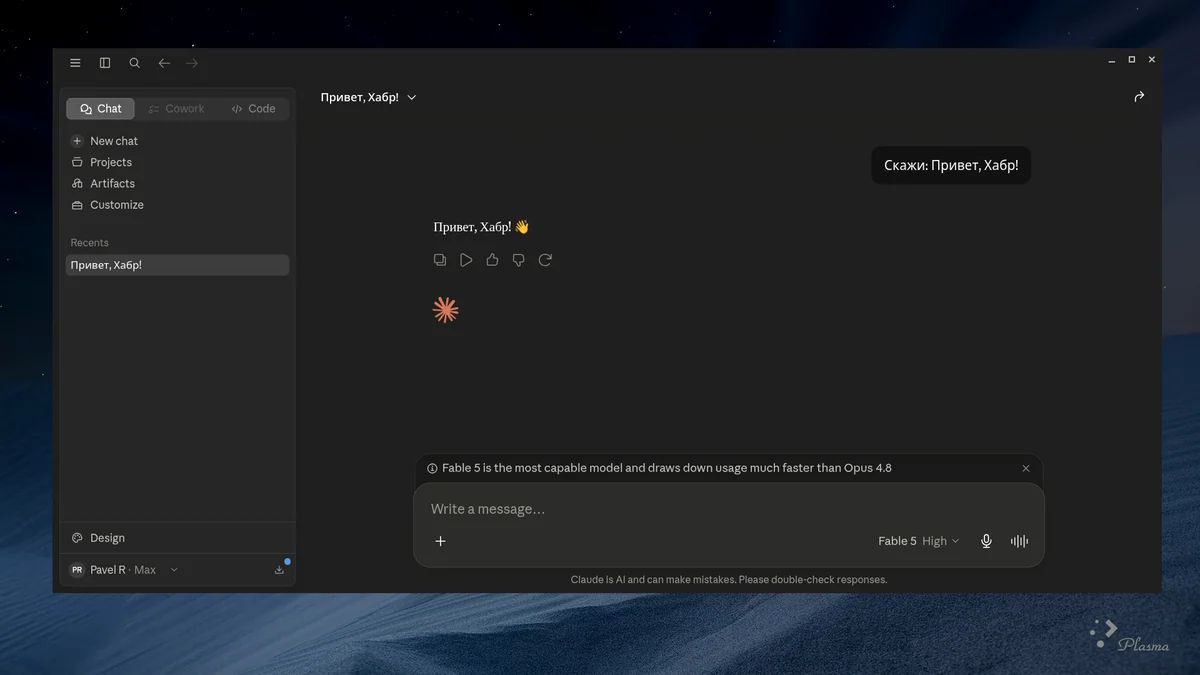Expand the chat title Привет, Хабр! dropdown

point(368,97)
